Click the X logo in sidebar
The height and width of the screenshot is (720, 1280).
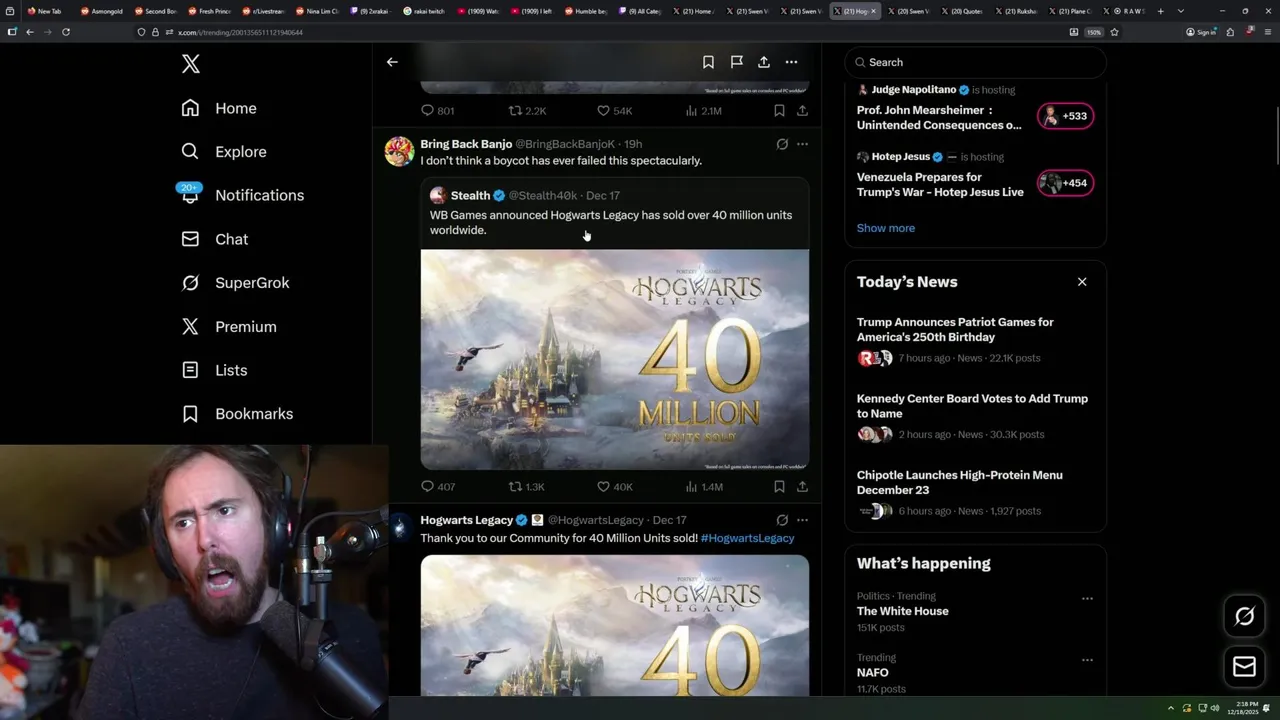click(191, 64)
